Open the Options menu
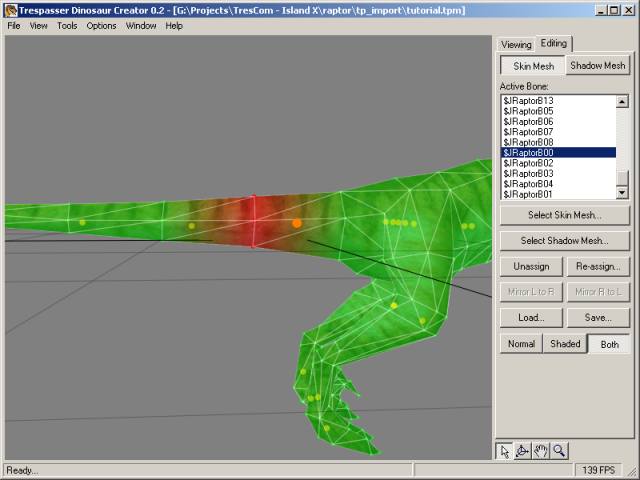 click(101, 26)
